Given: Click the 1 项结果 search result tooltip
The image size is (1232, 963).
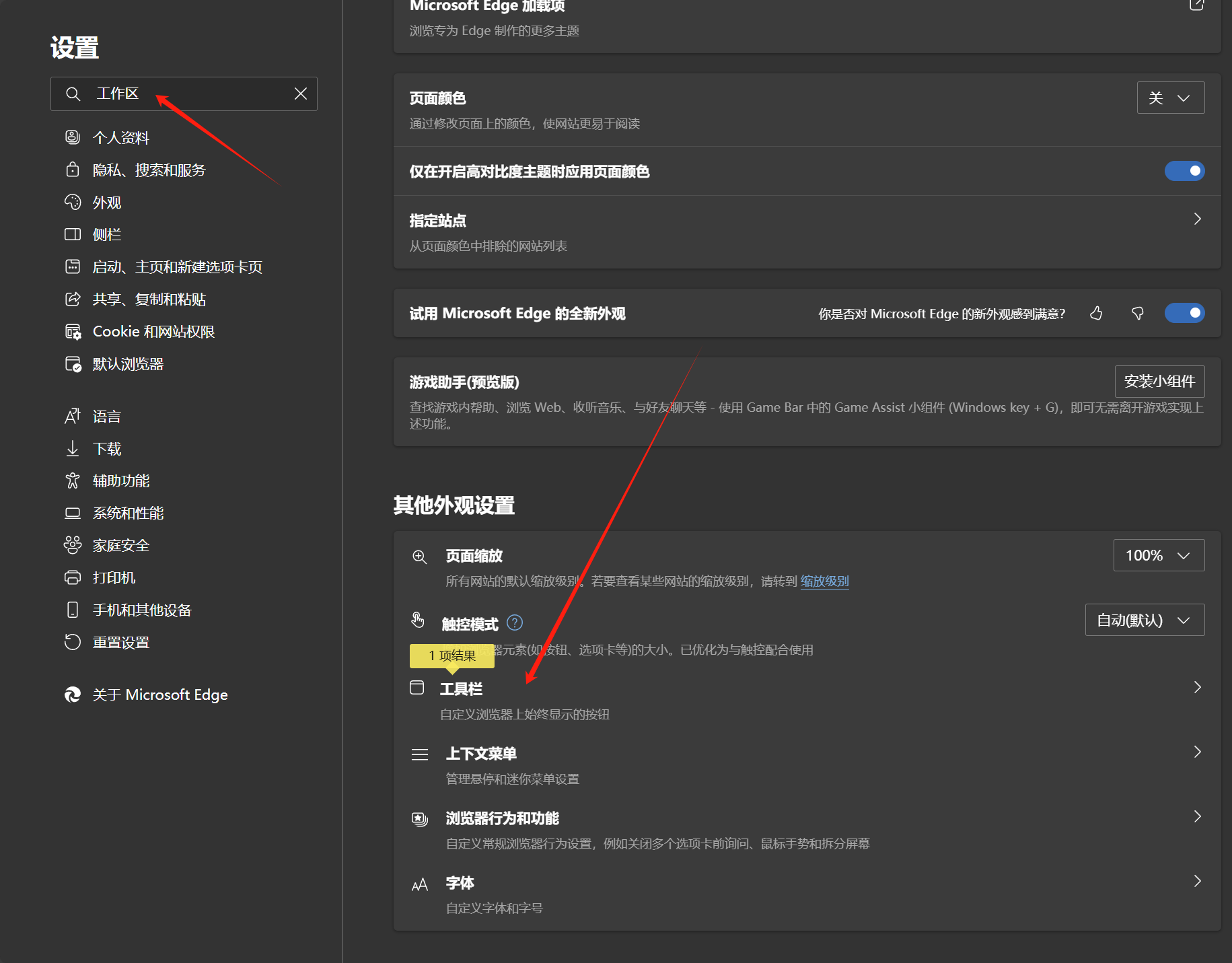Looking at the screenshot, I should [x=452, y=655].
